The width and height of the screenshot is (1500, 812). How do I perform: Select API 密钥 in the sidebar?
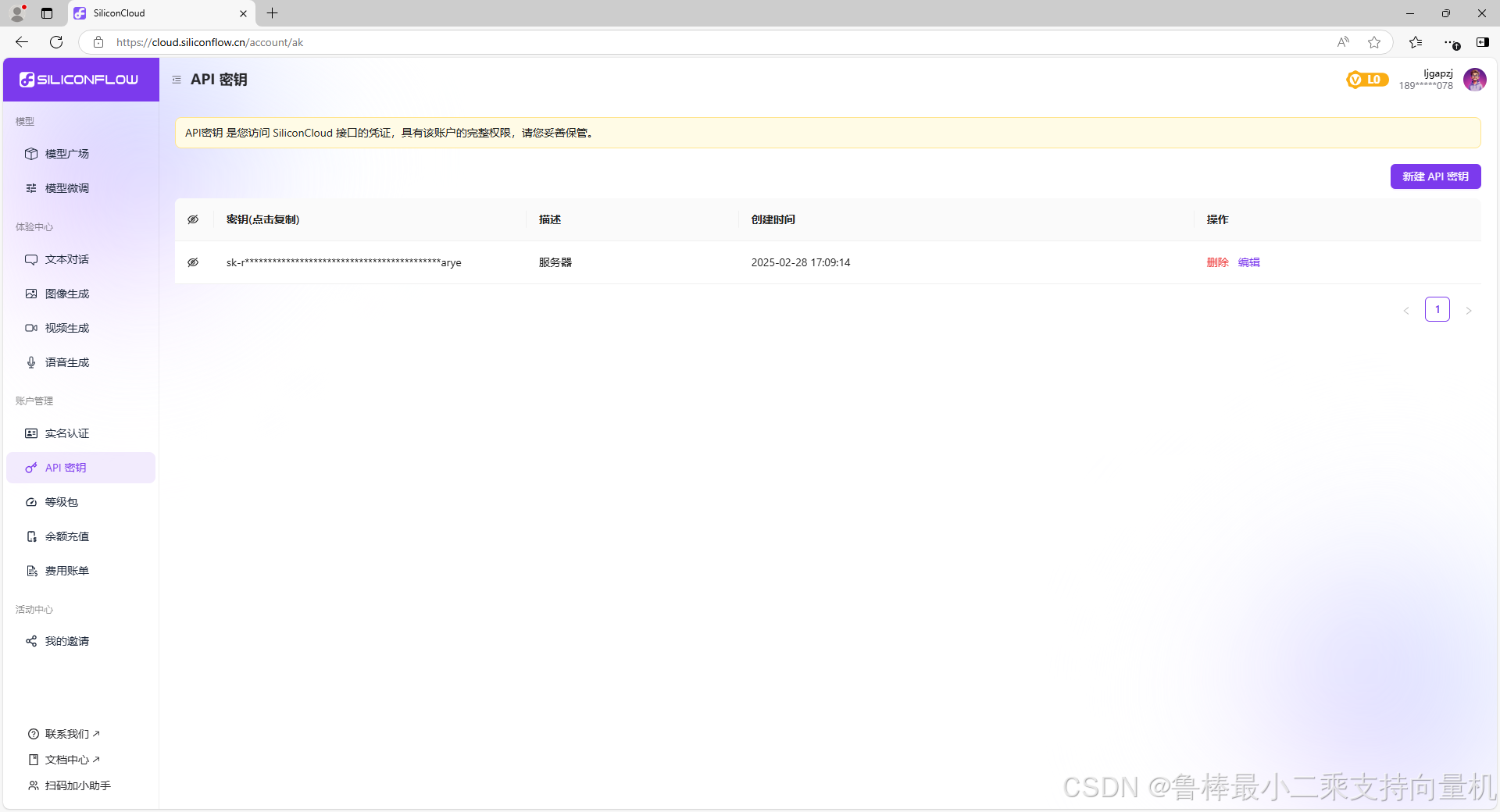80,468
